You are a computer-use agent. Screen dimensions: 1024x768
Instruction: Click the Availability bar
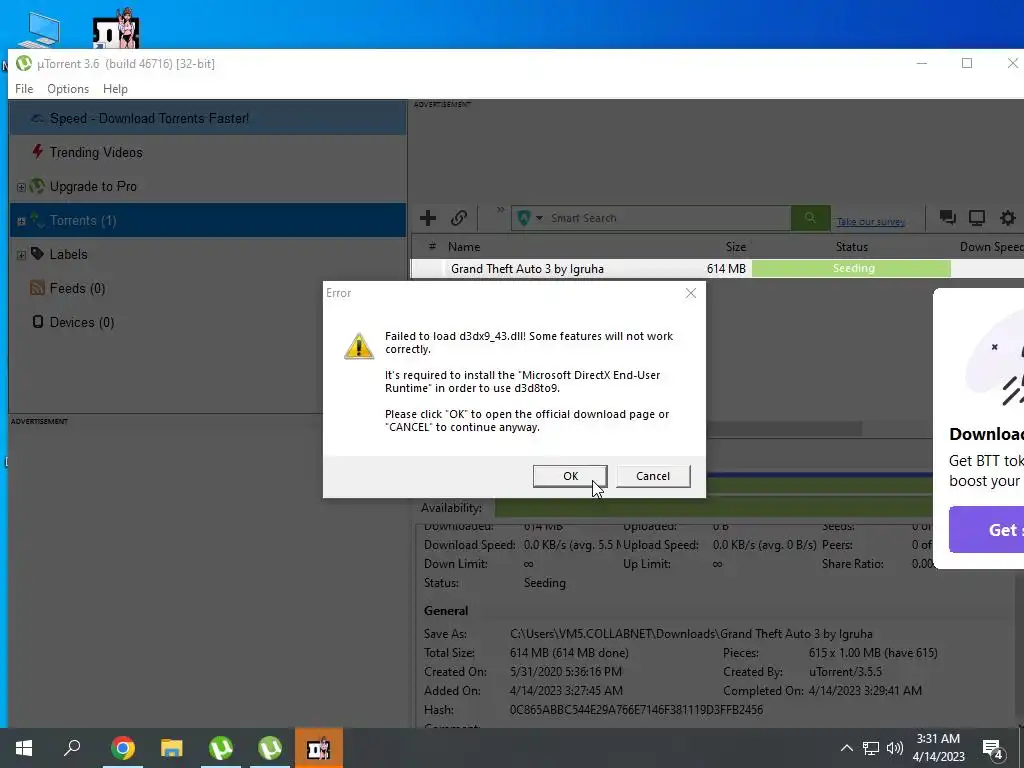712,507
